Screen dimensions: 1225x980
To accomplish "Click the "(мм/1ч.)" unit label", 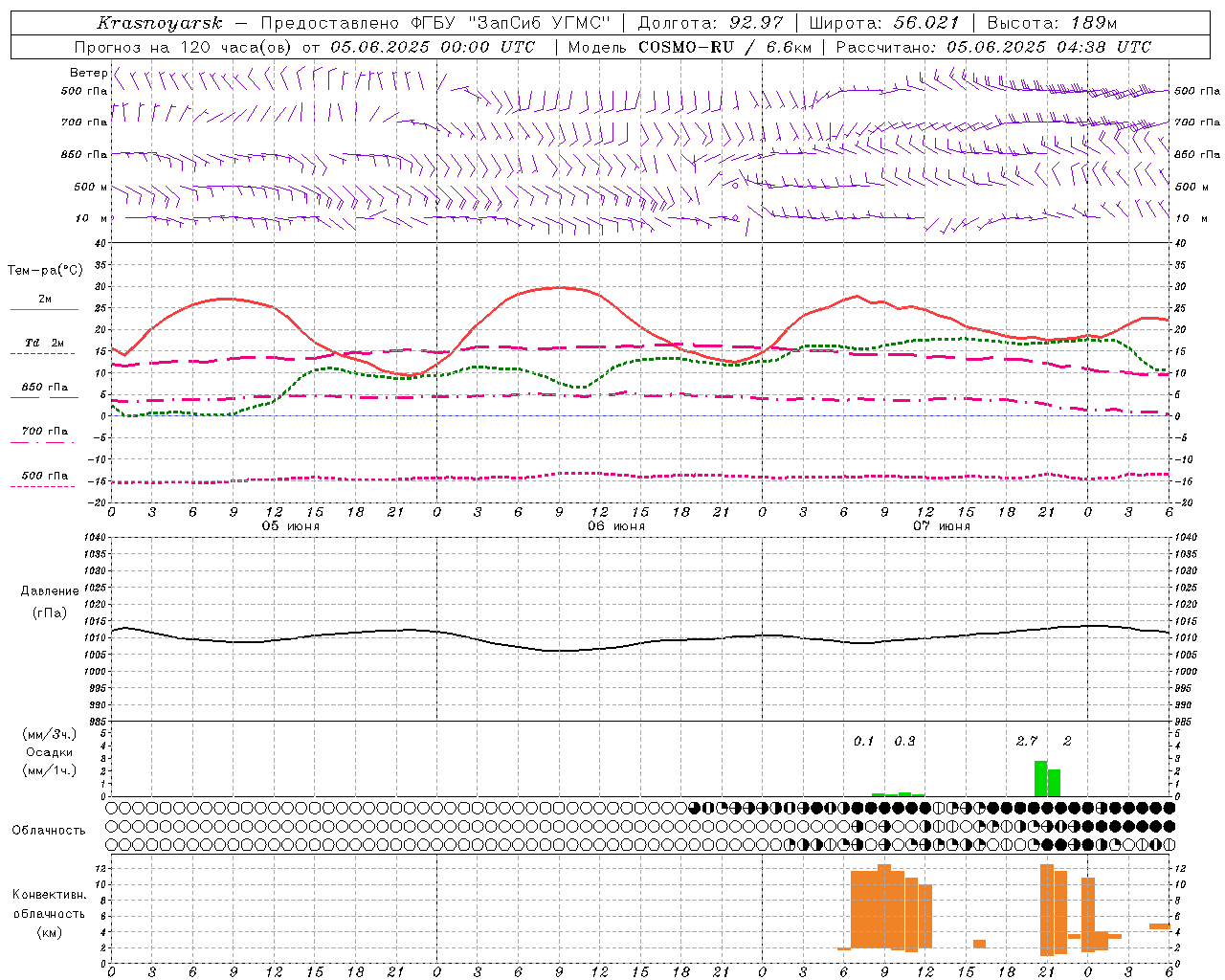I will click(x=50, y=770).
